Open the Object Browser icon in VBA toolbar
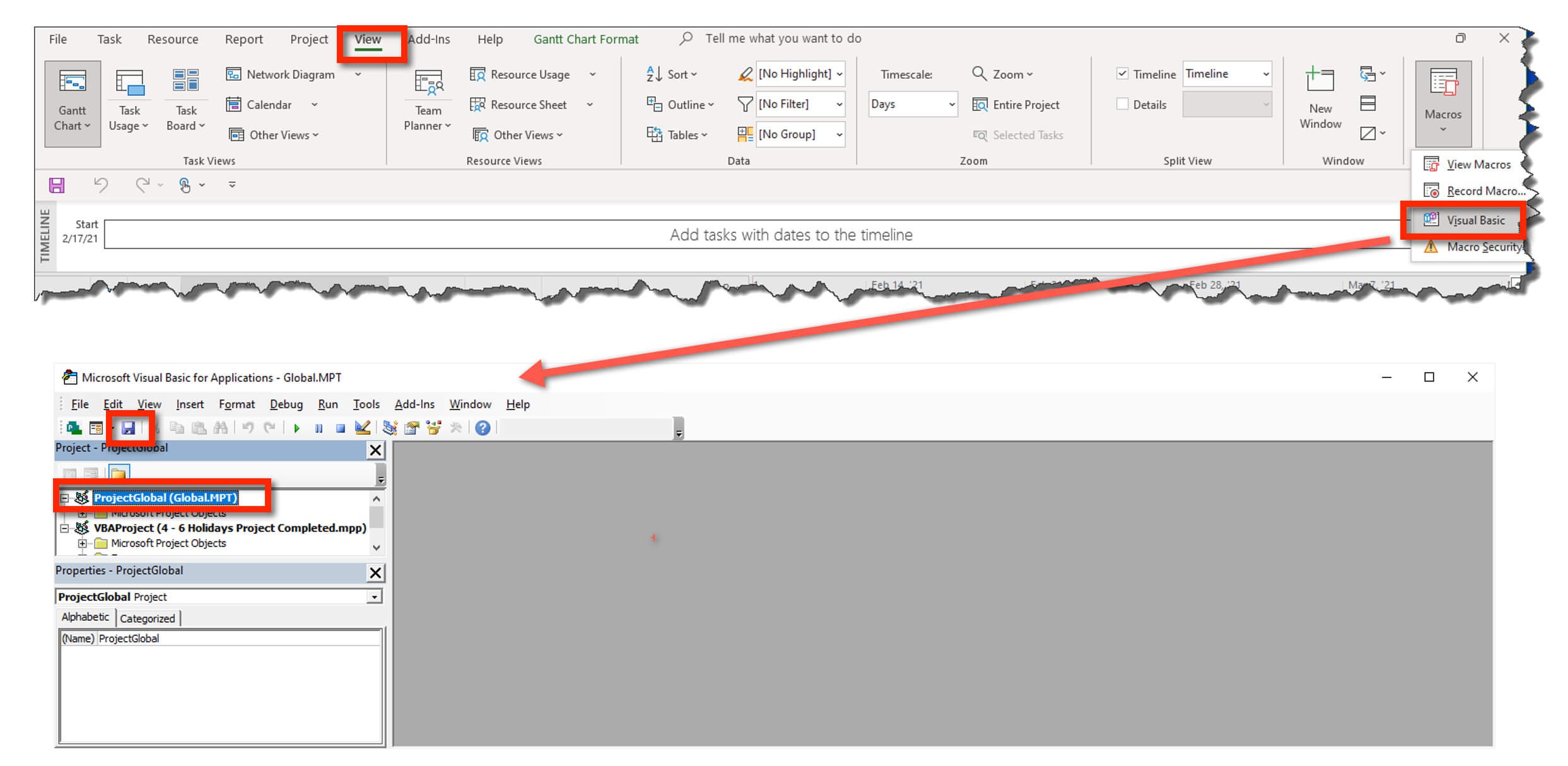Viewport: 1568px width, 766px height. click(x=434, y=428)
